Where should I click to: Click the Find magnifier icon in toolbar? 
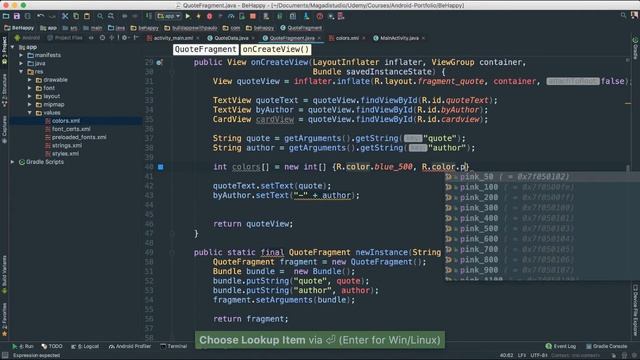point(100,16)
